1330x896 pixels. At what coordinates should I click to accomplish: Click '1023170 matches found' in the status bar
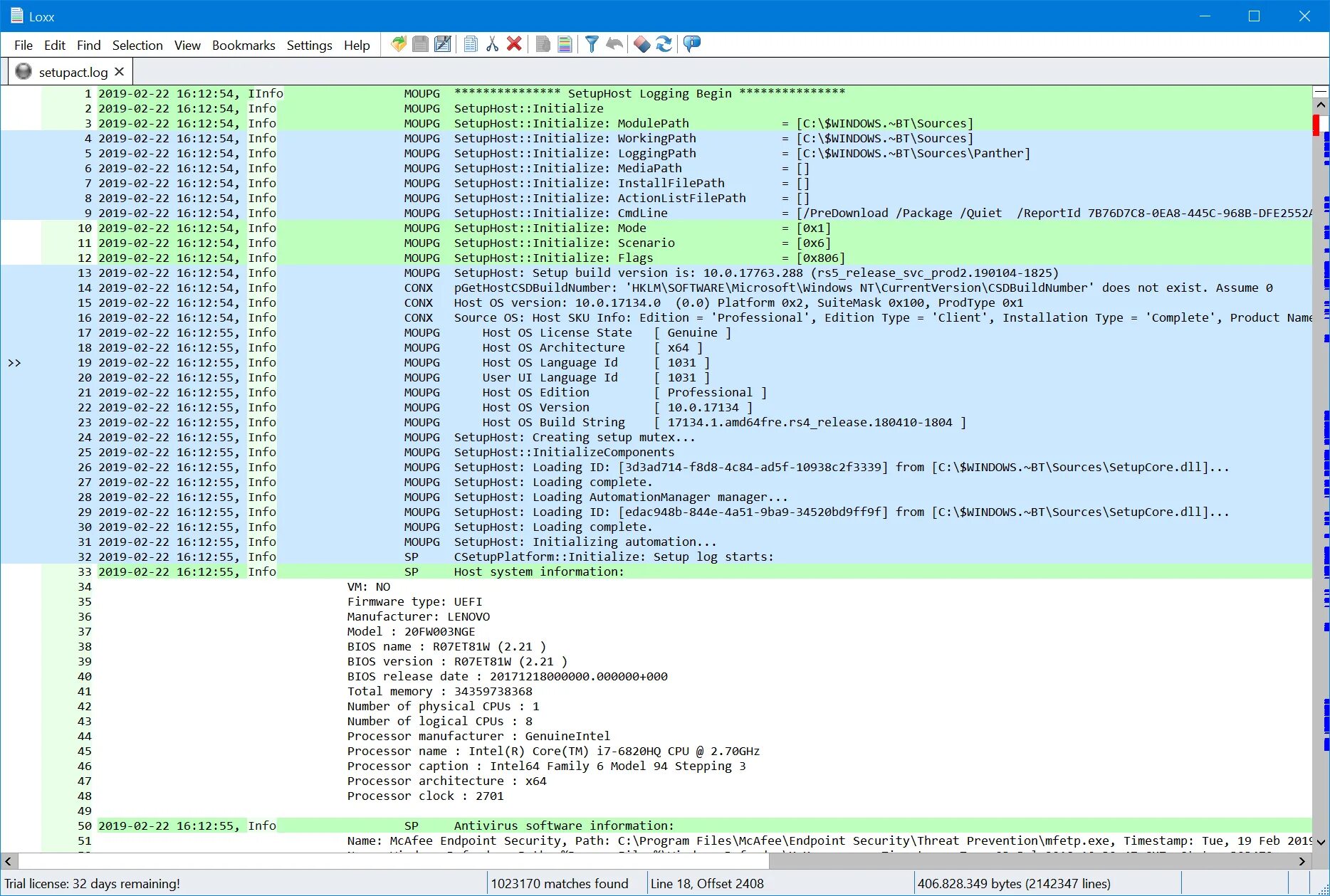pyautogui.click(x=560, y=884)
